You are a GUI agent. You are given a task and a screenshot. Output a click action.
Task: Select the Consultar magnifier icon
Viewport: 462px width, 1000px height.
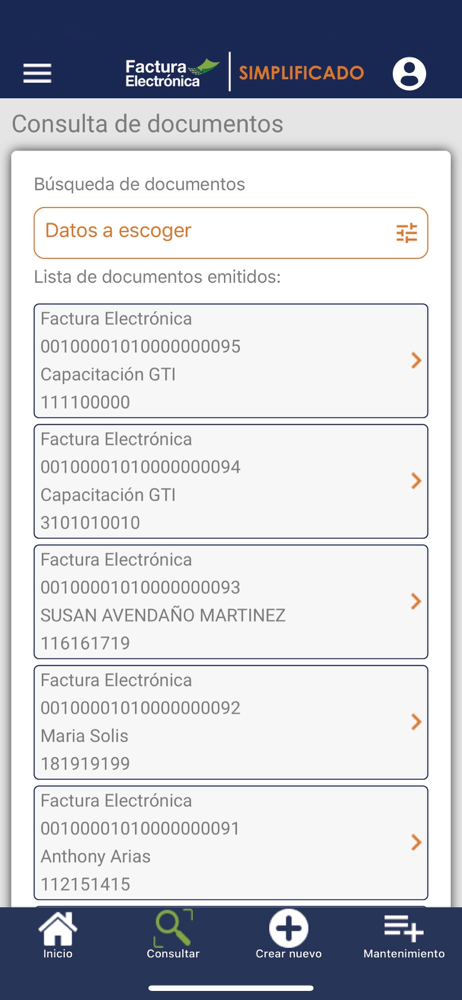(173, 928)
